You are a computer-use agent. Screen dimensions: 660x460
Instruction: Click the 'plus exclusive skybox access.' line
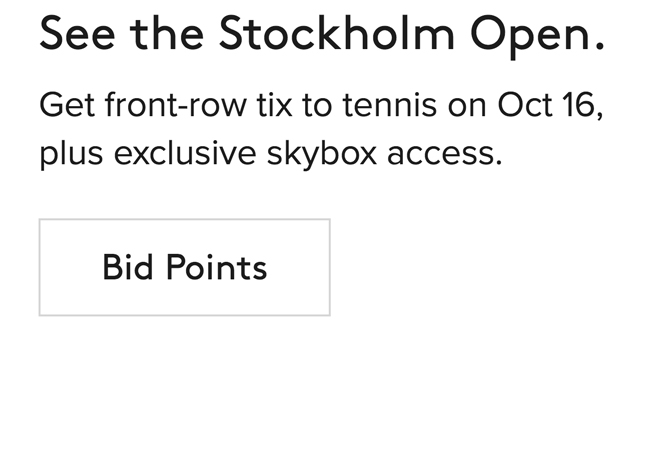pos(270,155)
